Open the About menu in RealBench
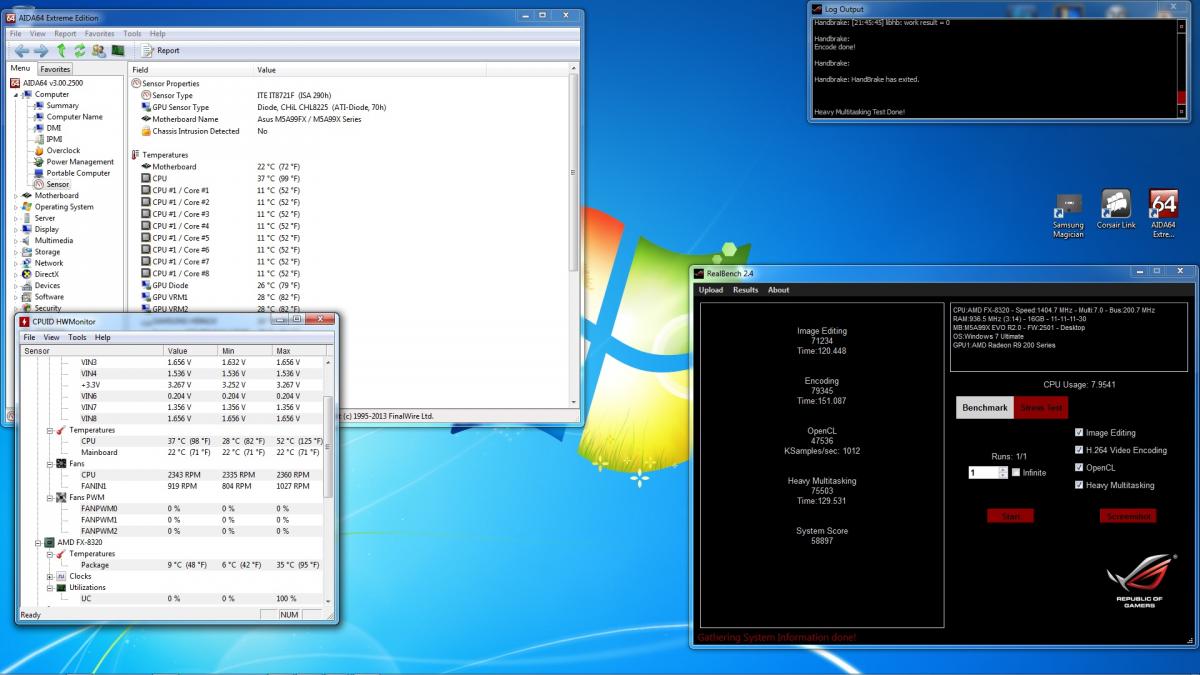The height and width of the screenshot is (675, 1200). tap(779, 290)
